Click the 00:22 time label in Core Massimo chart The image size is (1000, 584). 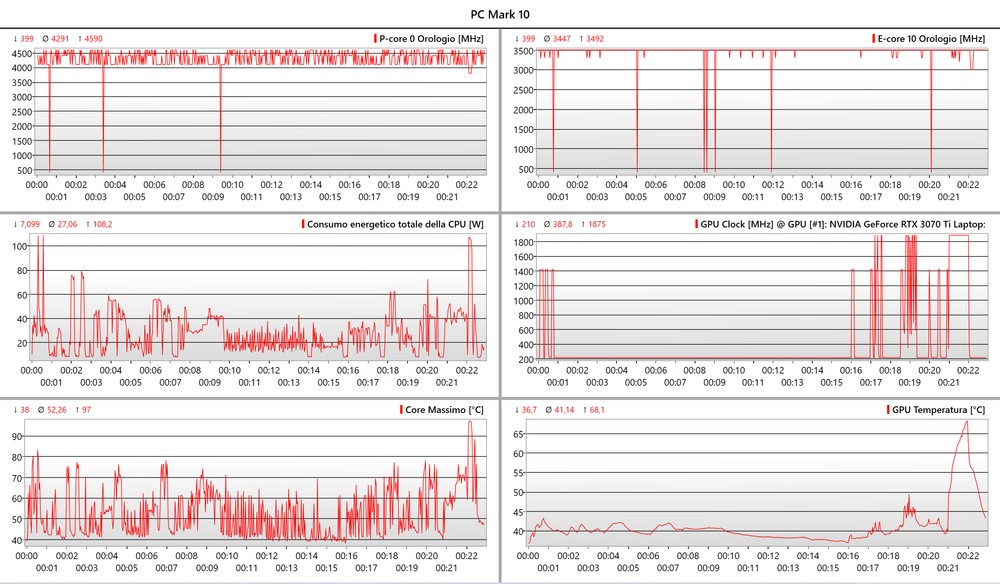click(x=464, y=556)
